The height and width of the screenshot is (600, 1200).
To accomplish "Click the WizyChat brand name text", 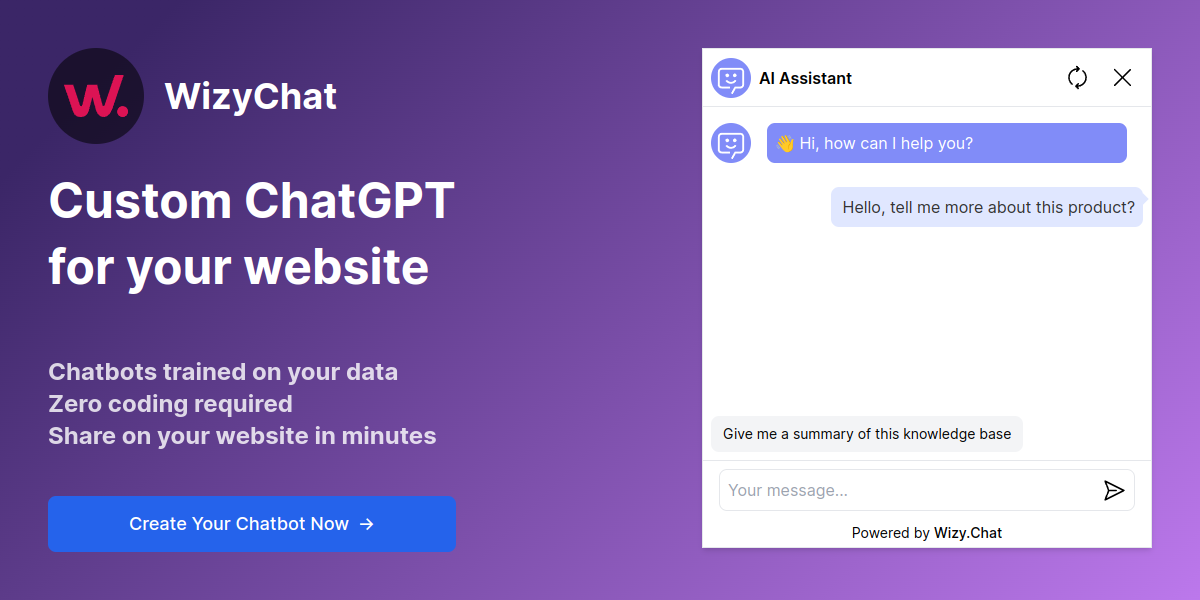I will click(251, 96).
